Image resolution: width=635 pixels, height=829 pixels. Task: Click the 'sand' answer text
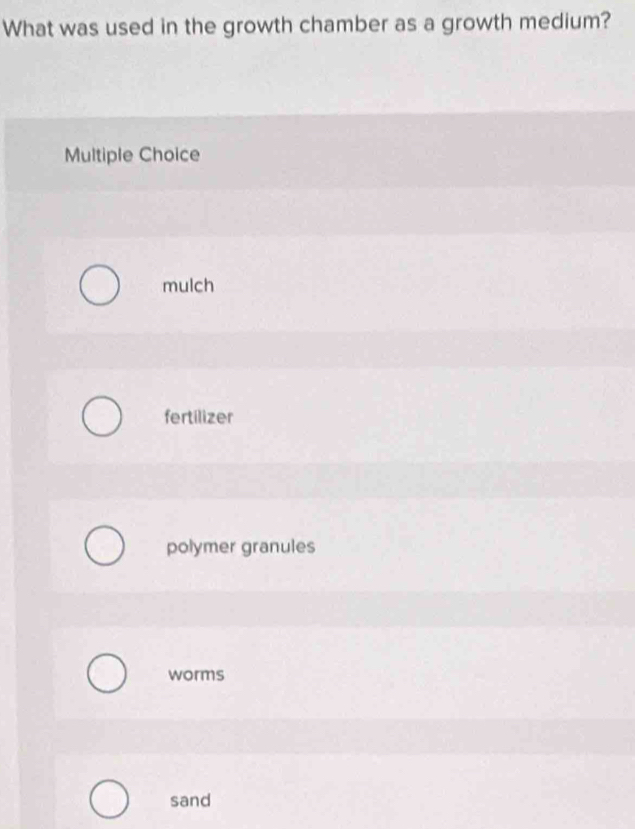click(190, 800)
